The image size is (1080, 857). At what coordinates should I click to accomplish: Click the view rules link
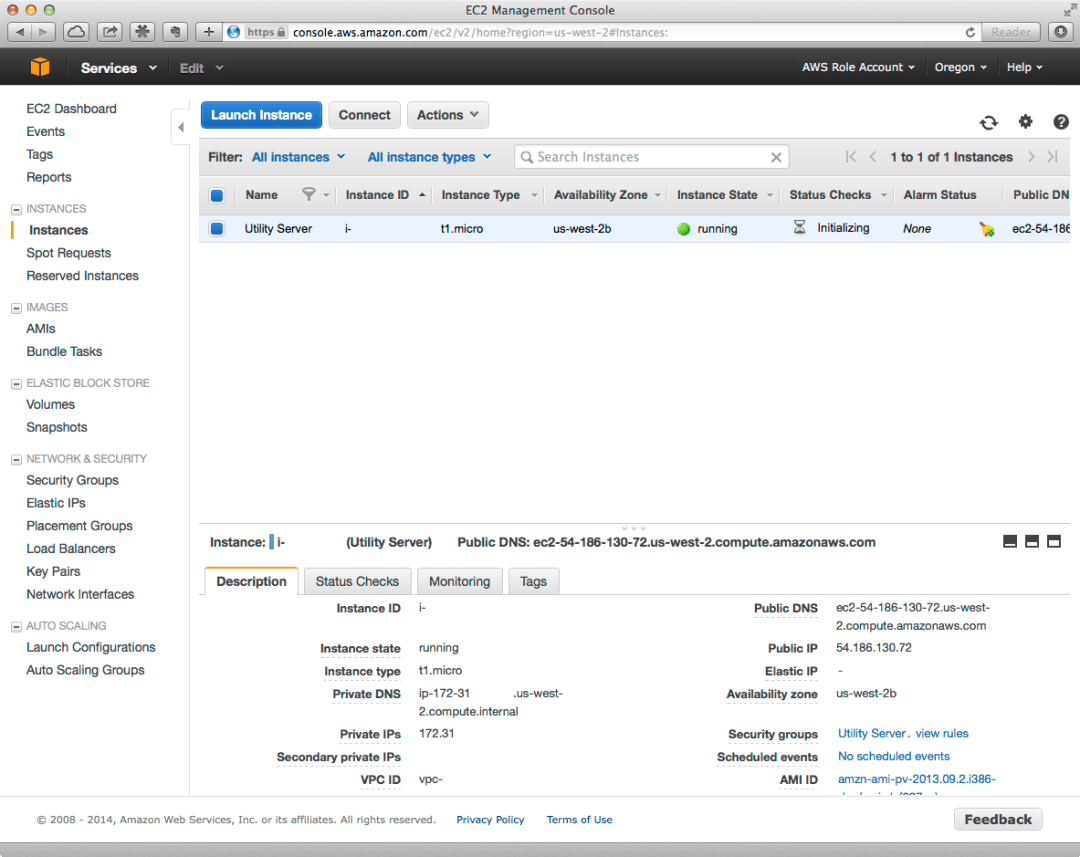942,734
